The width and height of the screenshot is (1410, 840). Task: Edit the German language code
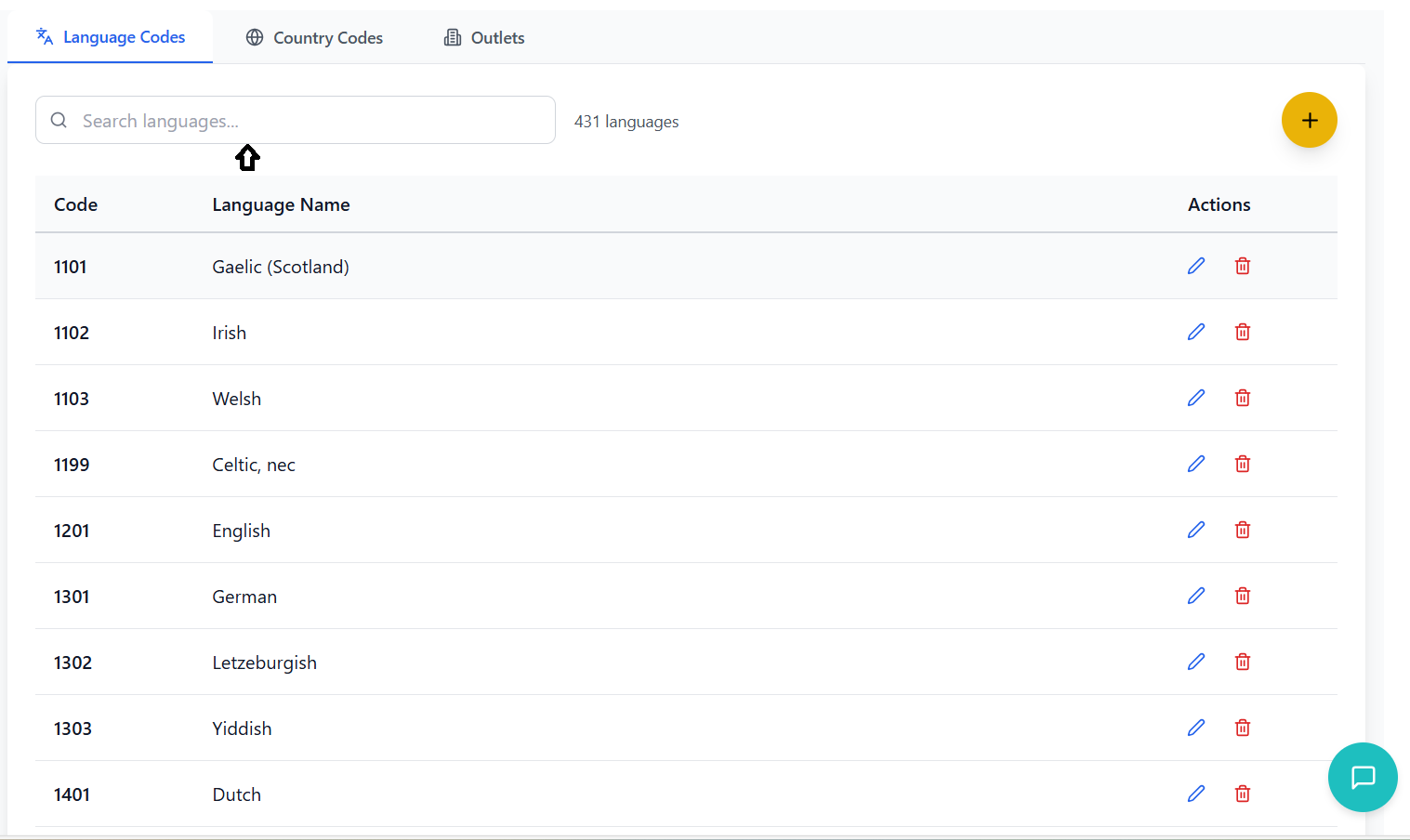[1196, 596]
